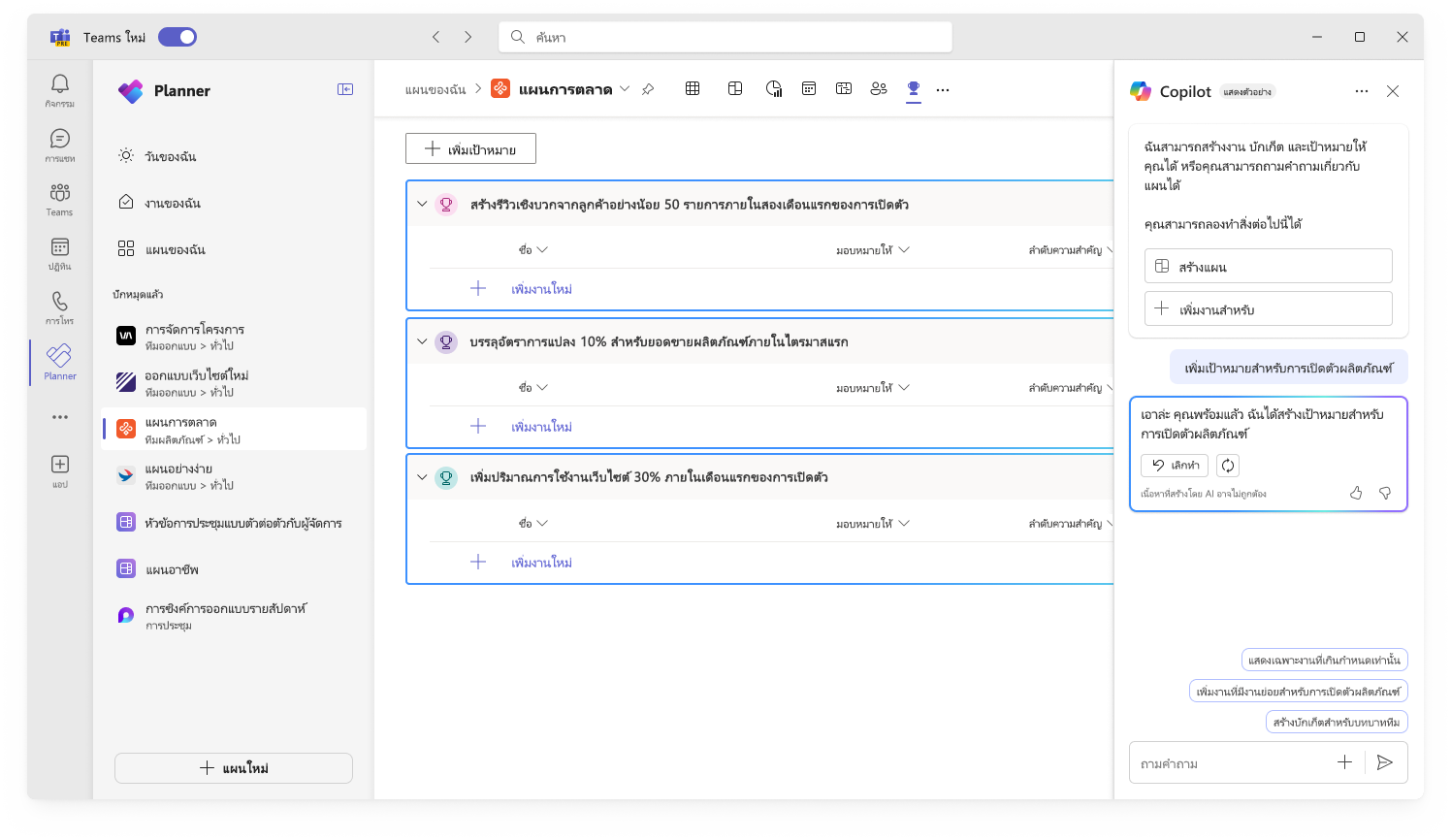1451x840 pixels.
Task: Pin the แผนการตลาด plan
Action: [648, 89]
